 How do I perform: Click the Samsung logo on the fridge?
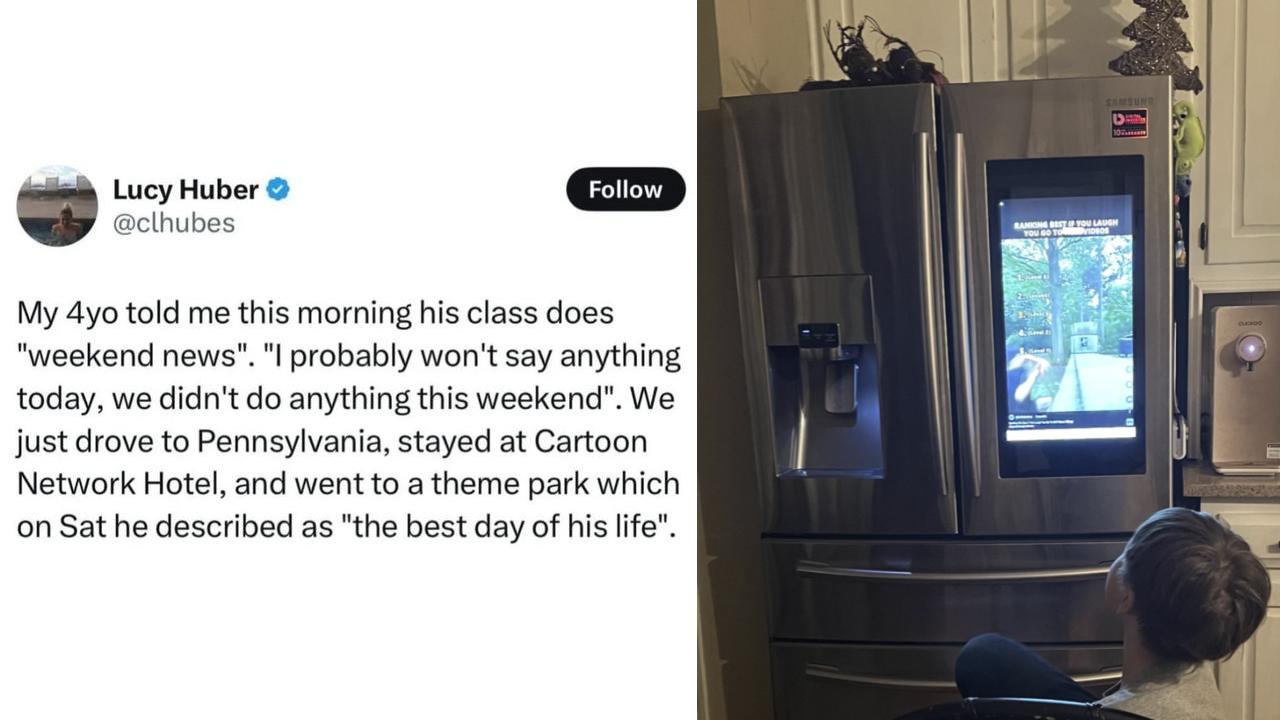(x=1129, y=101)
